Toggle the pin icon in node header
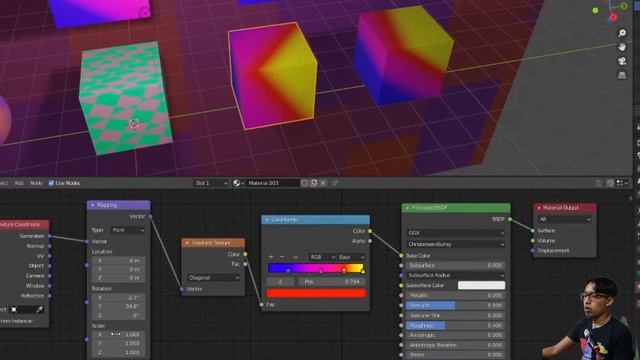 coord(335,183)
